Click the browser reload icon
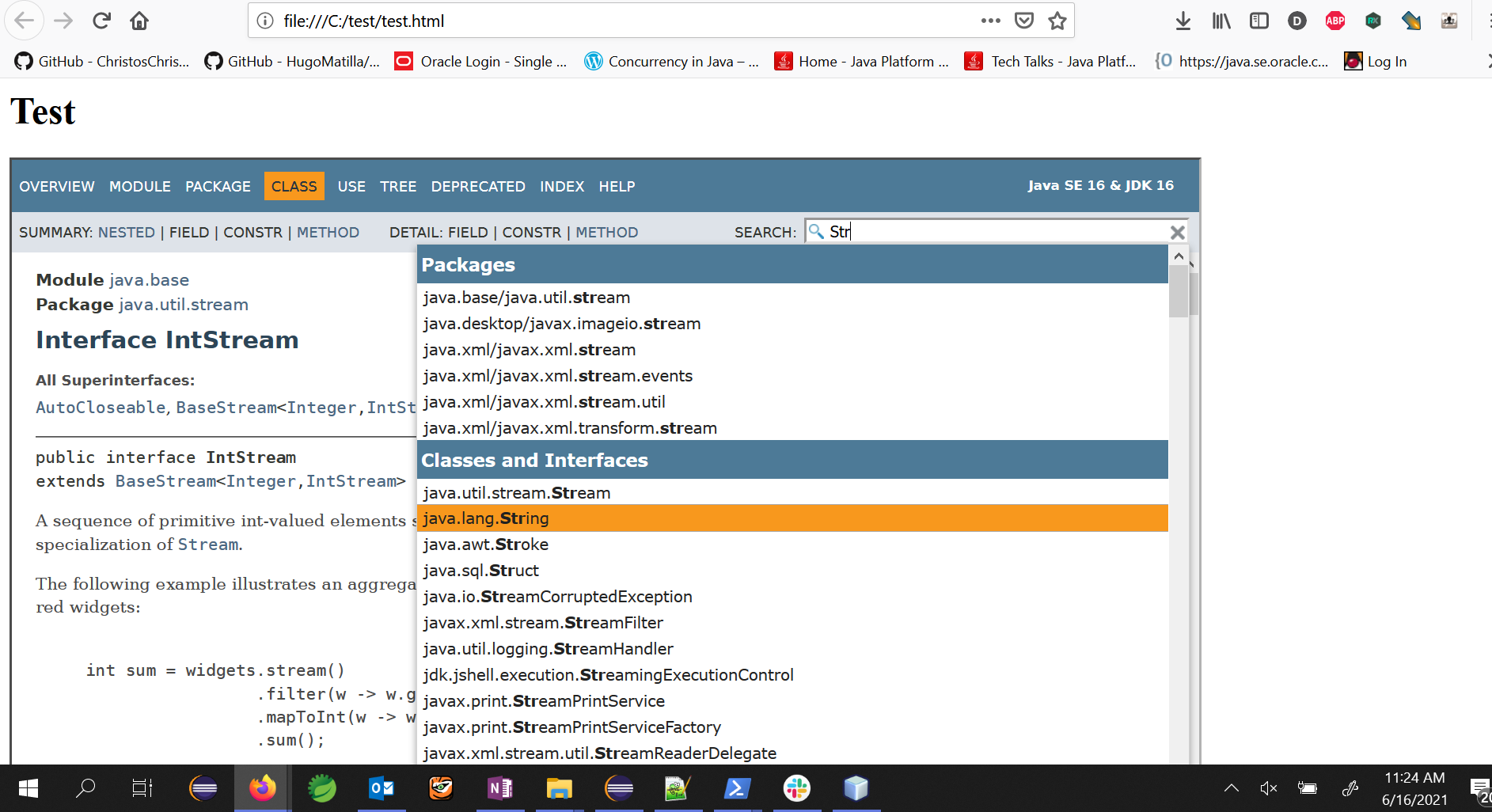The height and width of the screenshot is (812, 1492). tap(101, 21)
